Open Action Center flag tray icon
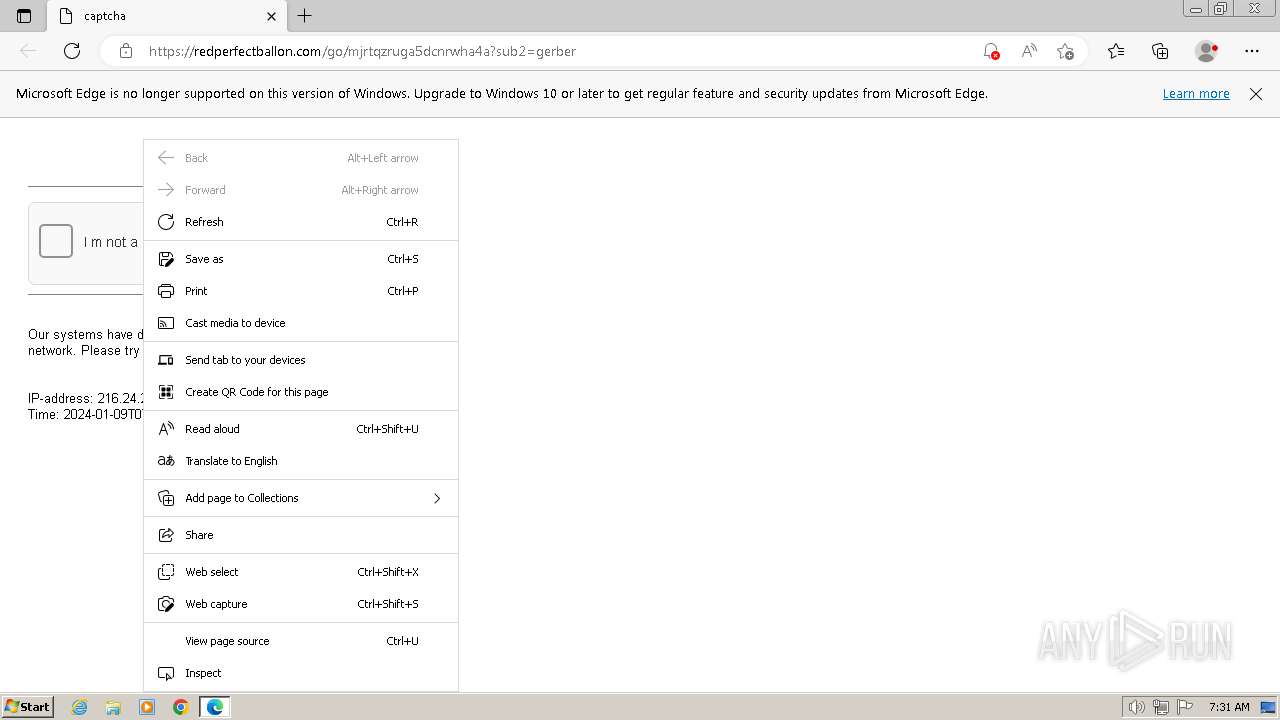Screen dimensions: 1280x720 pyautogui.click(x=1184, y=707)
